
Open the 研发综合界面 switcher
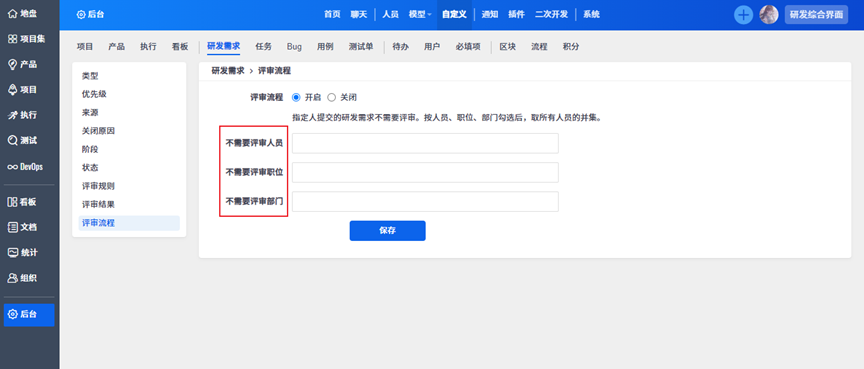[x=816, y=15]
